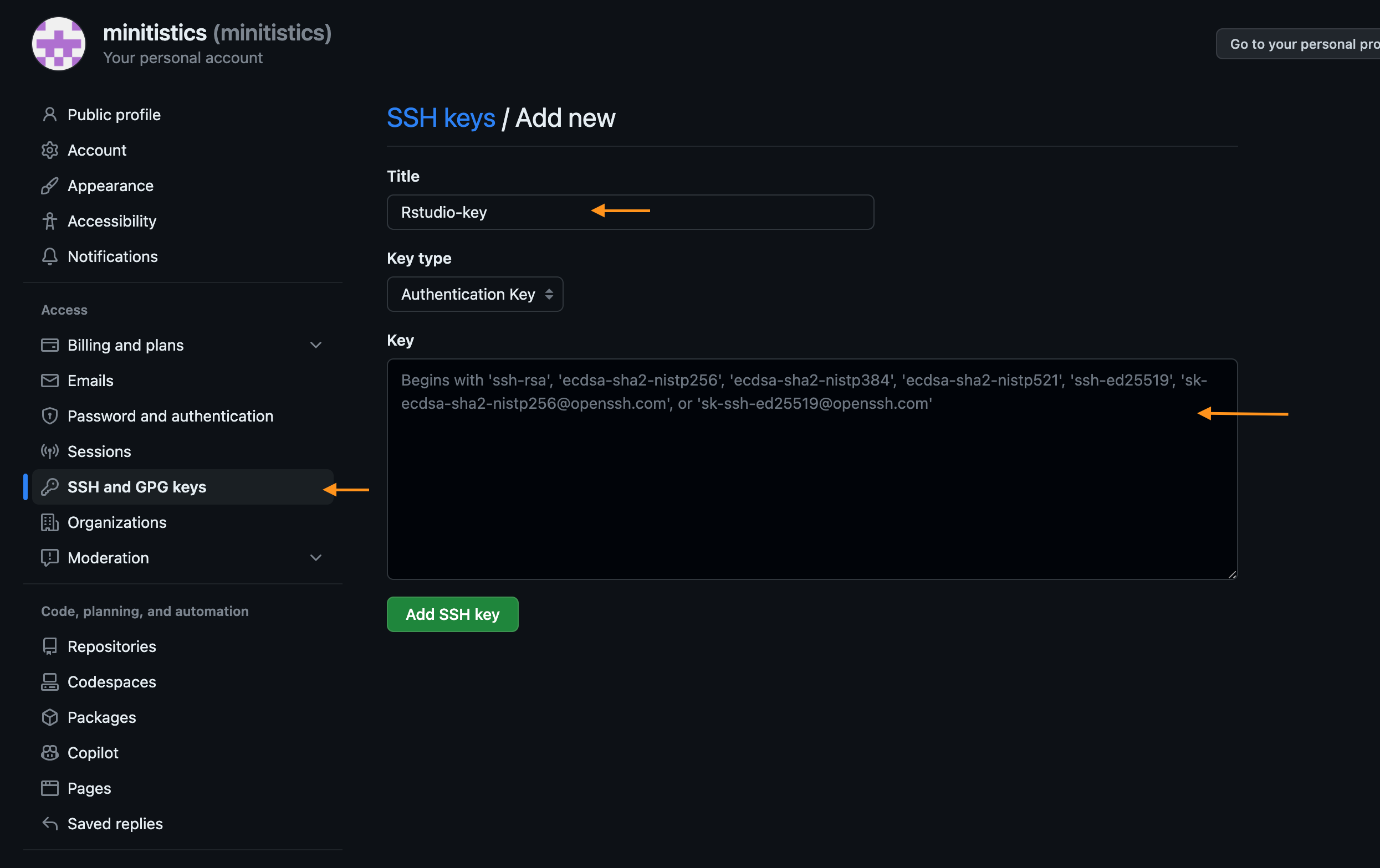Go to Emails settings page
Viewport: 1380px width, 868px height.
(x=90, y=381)
